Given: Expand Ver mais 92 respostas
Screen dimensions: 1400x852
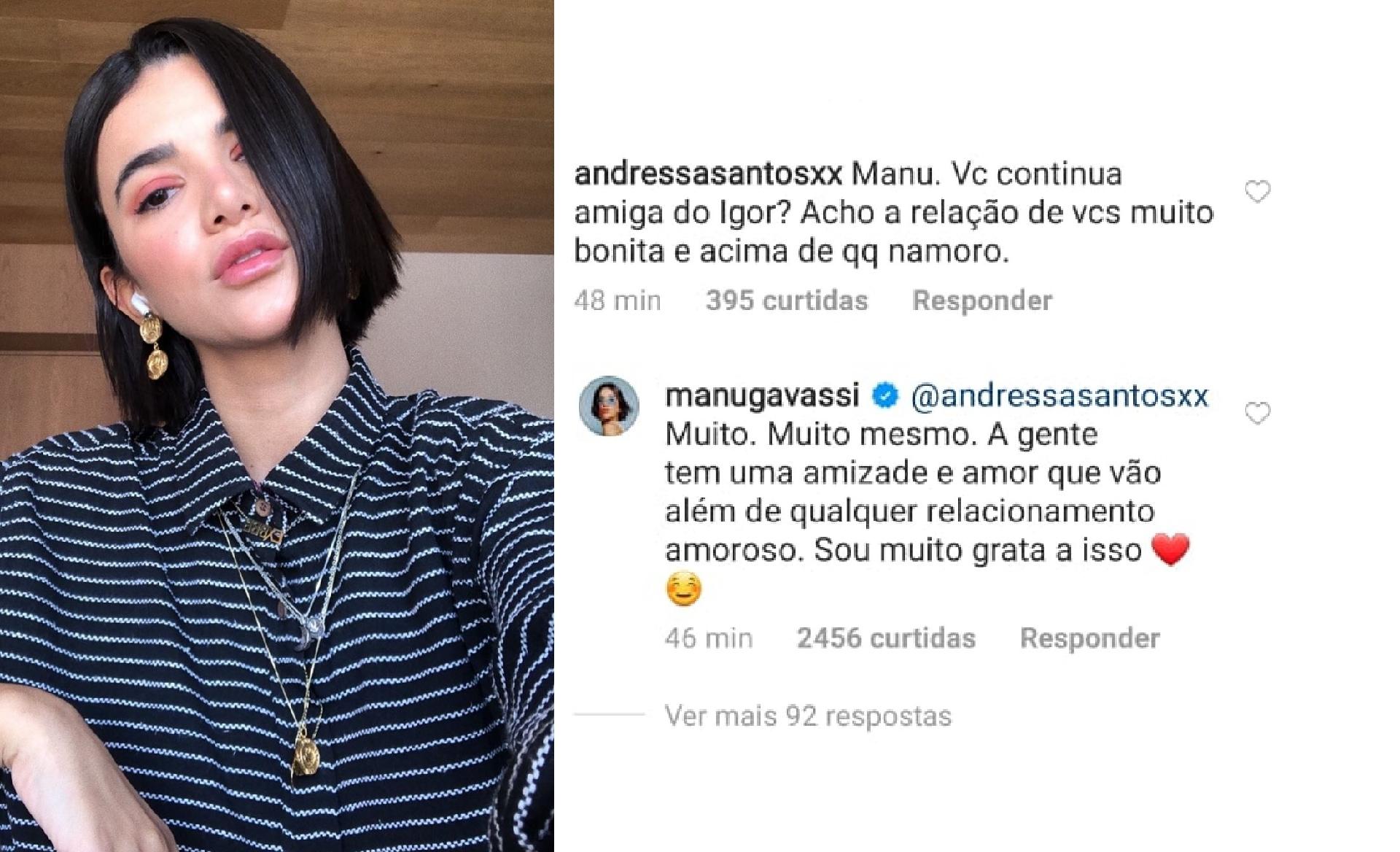Looking at the screenshot, I should (808, 716).
